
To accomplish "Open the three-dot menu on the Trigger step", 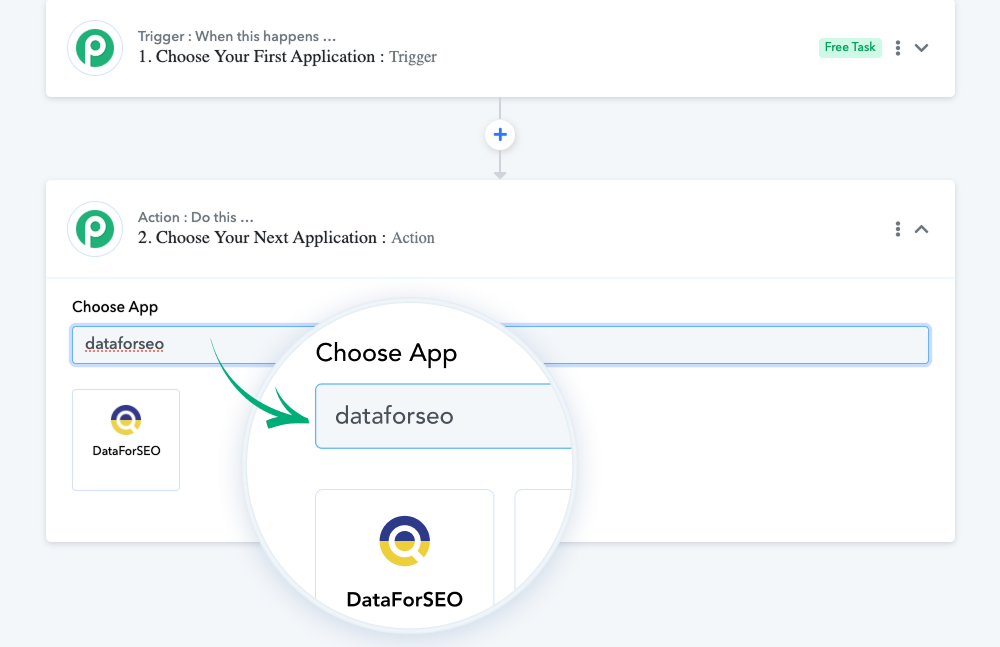I will click(897, 48).
